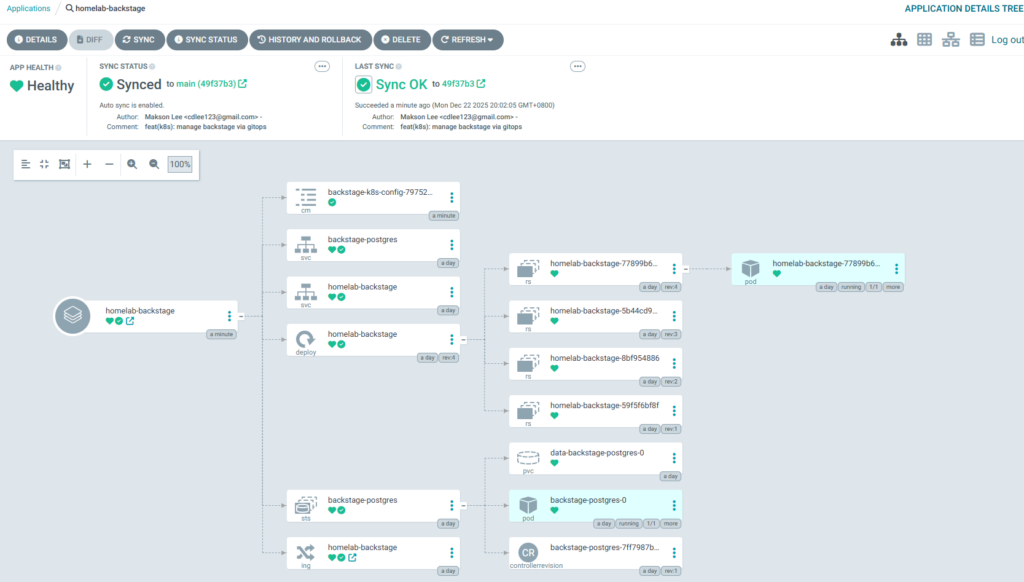
Task: Open external link icon on homelab-backstage ingress
Action: click(352, 558)
